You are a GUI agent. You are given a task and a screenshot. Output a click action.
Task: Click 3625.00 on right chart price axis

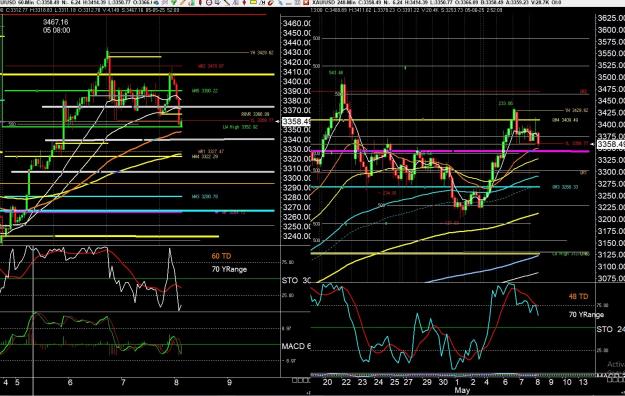click(x=611, y=18)
